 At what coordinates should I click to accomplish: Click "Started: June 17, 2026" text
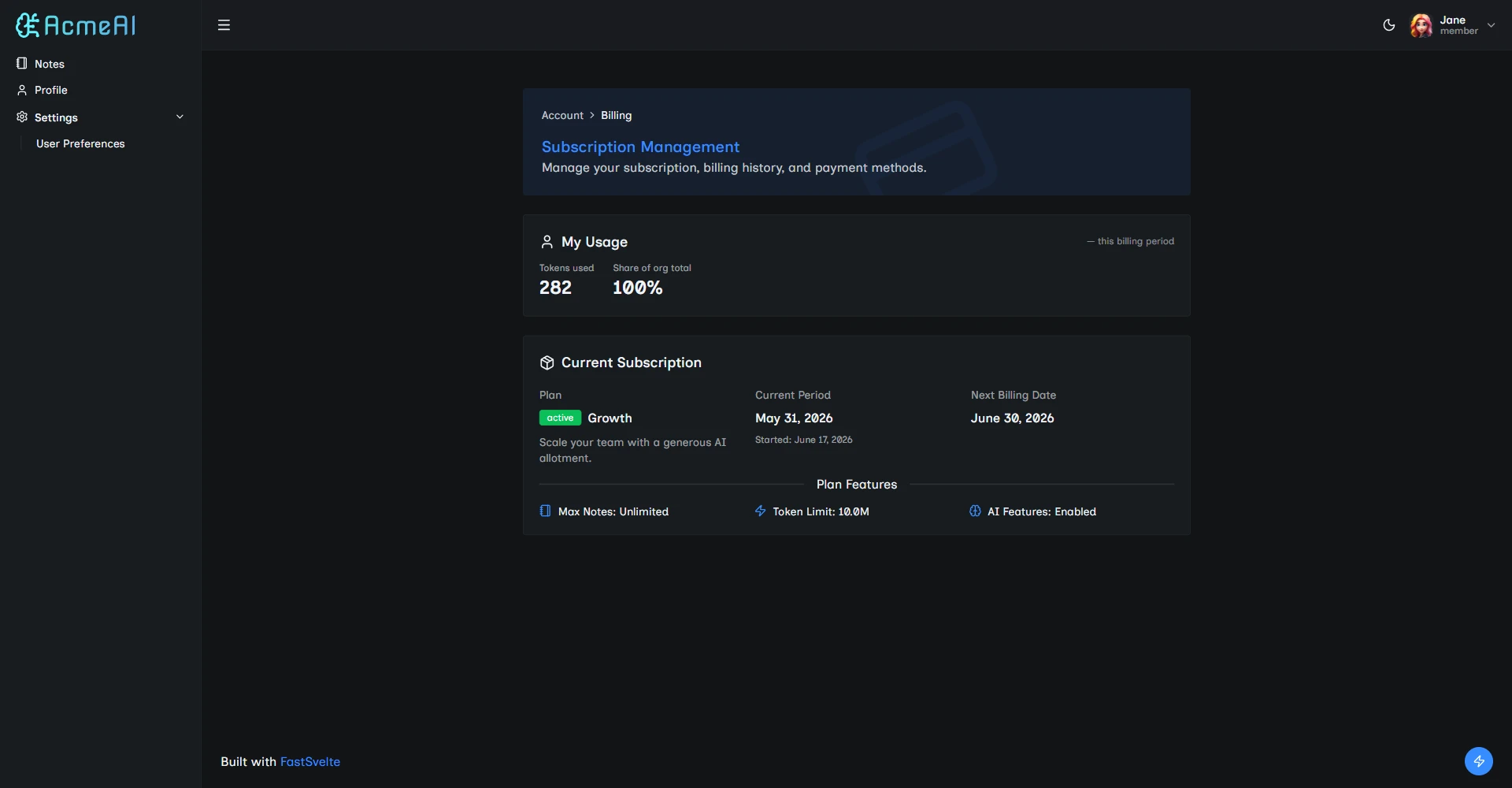(803, 440)
